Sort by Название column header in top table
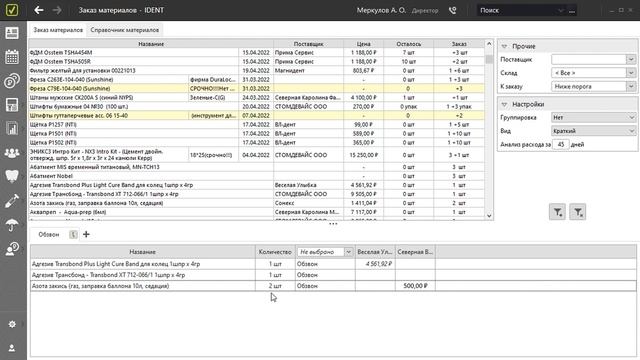Screen dimensions: 640x360 pos(151,44)
